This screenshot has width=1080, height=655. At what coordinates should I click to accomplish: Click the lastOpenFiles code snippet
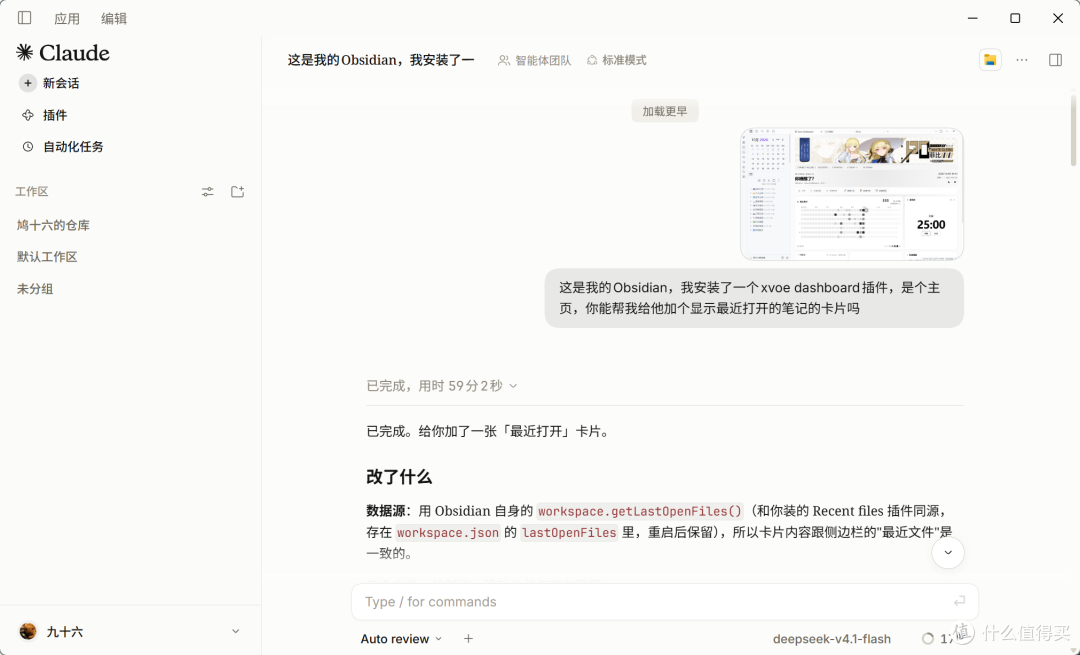569,532
